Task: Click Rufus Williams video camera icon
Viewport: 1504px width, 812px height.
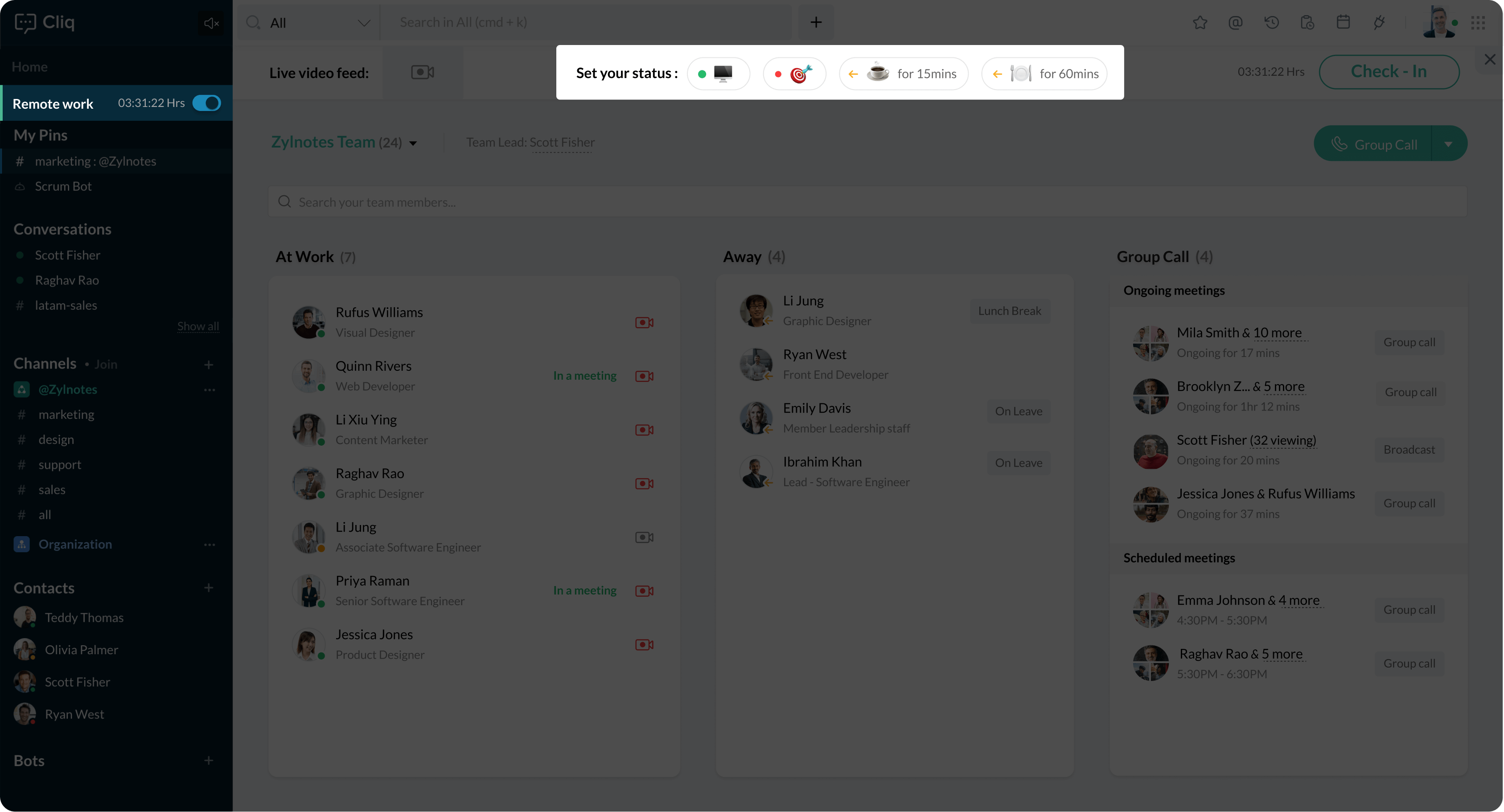Action: (x=644, y=322)
